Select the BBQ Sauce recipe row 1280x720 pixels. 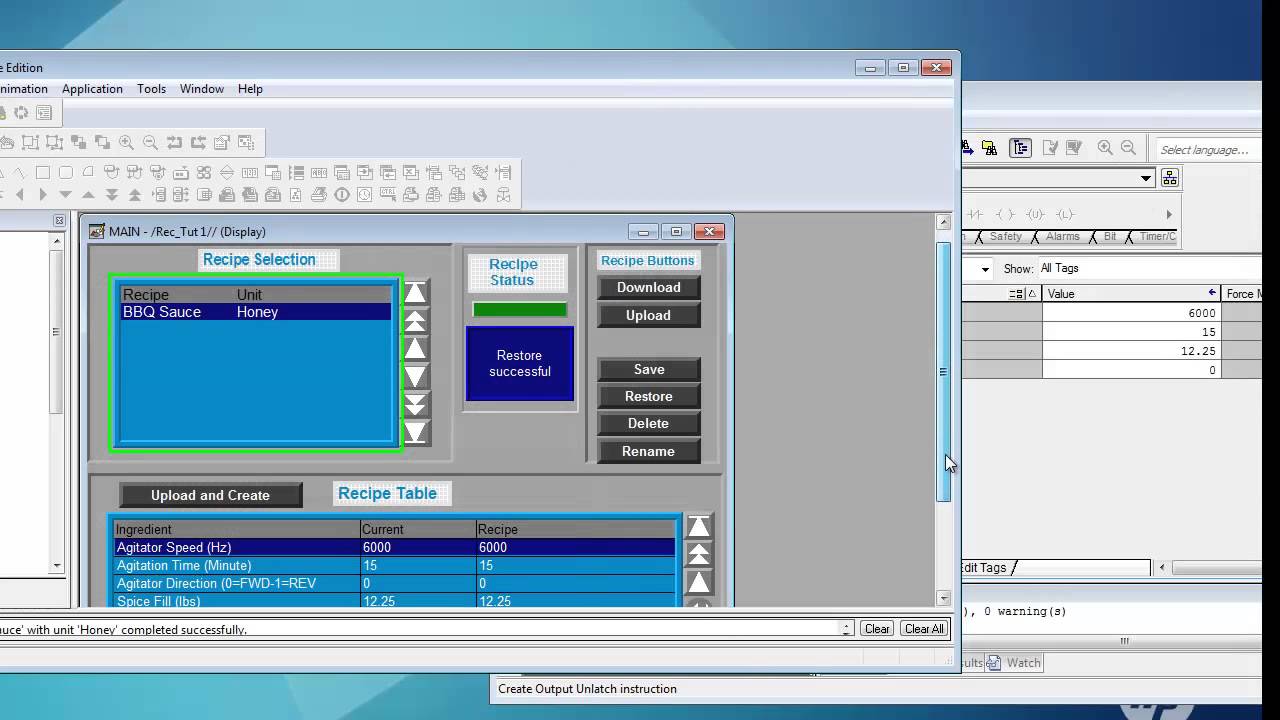(x=256, y=312)
